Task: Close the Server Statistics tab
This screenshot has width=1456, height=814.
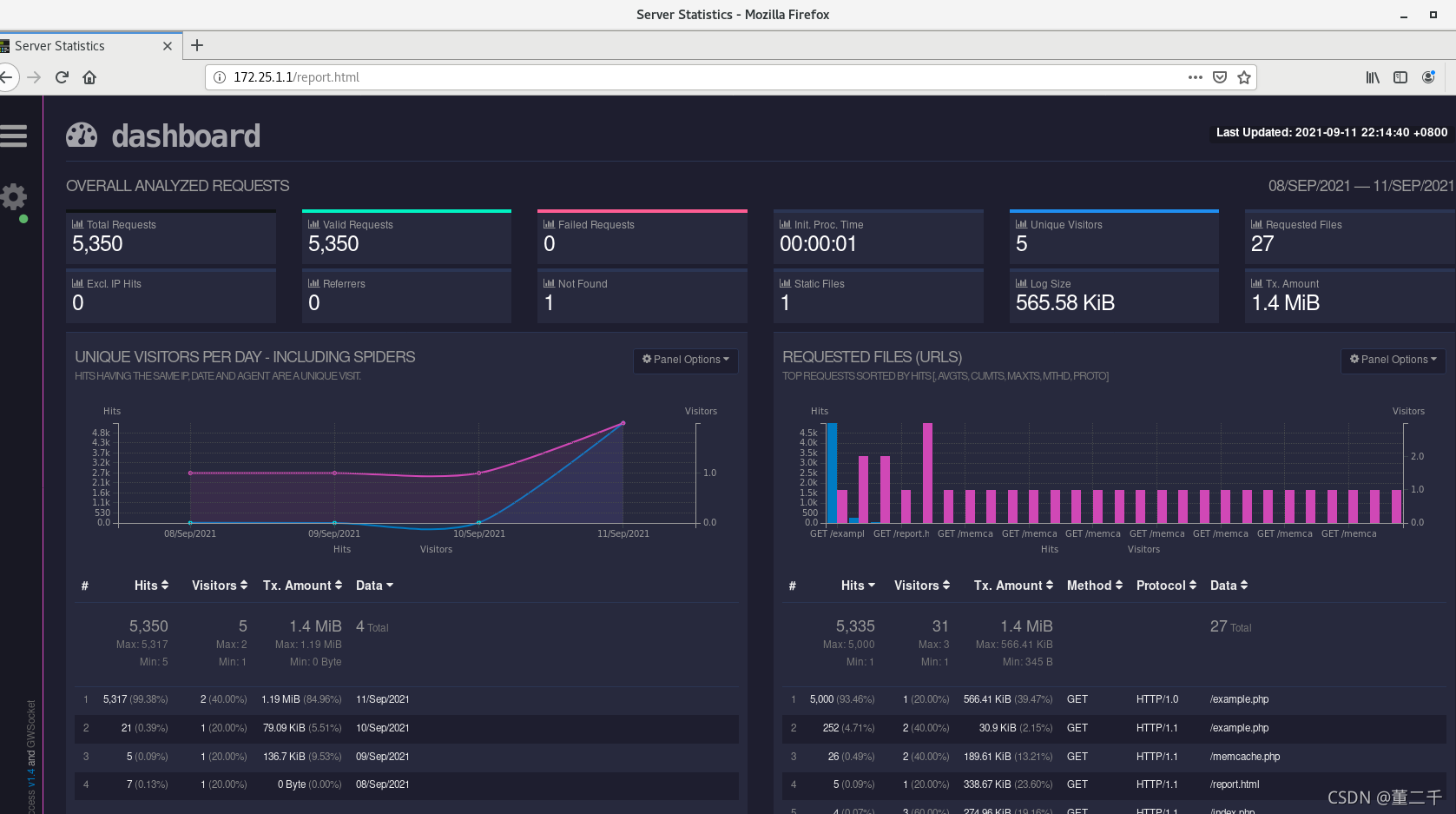Action: click(168, 46)
